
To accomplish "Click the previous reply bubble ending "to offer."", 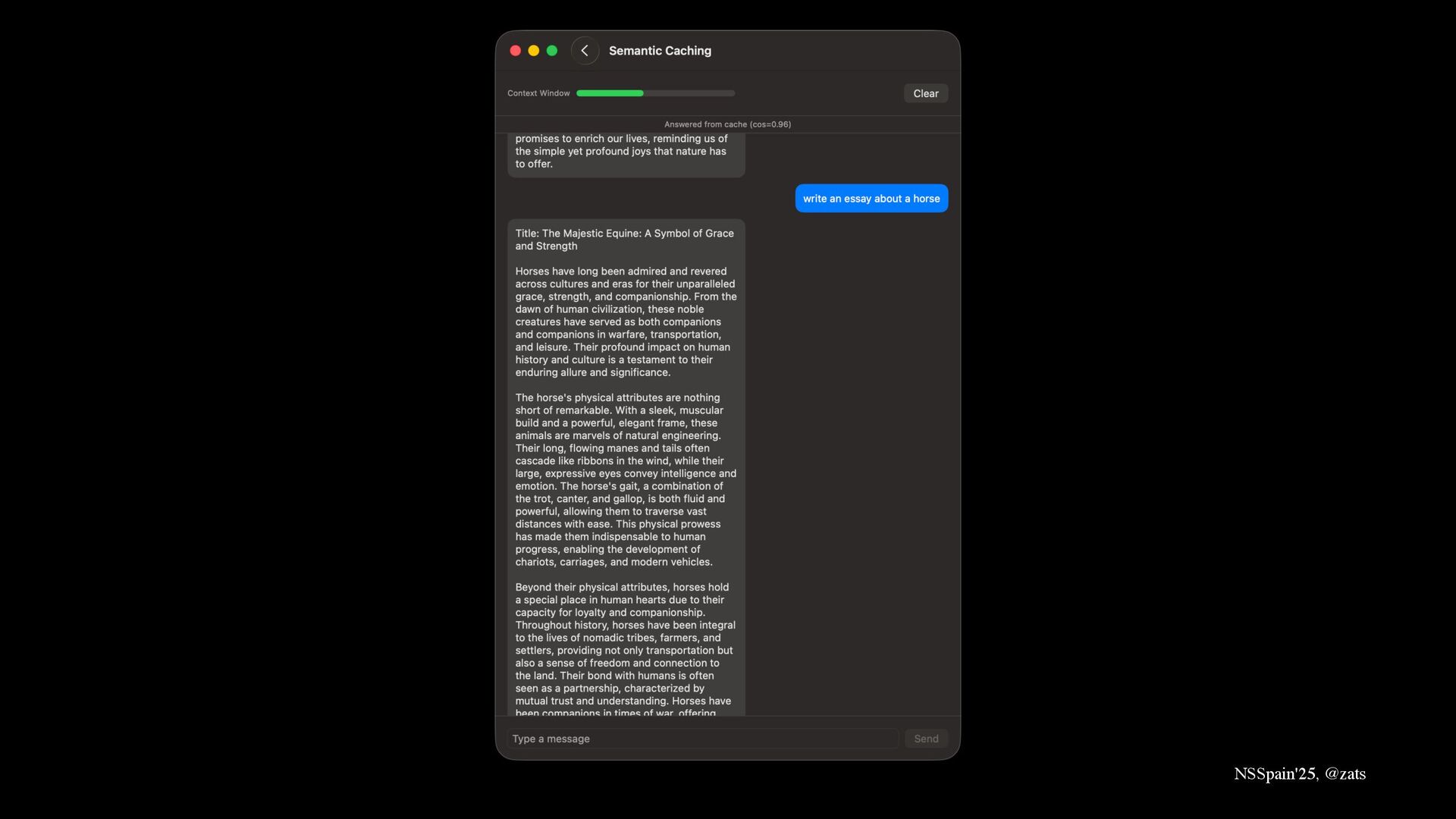I will [x=626, y=155].
